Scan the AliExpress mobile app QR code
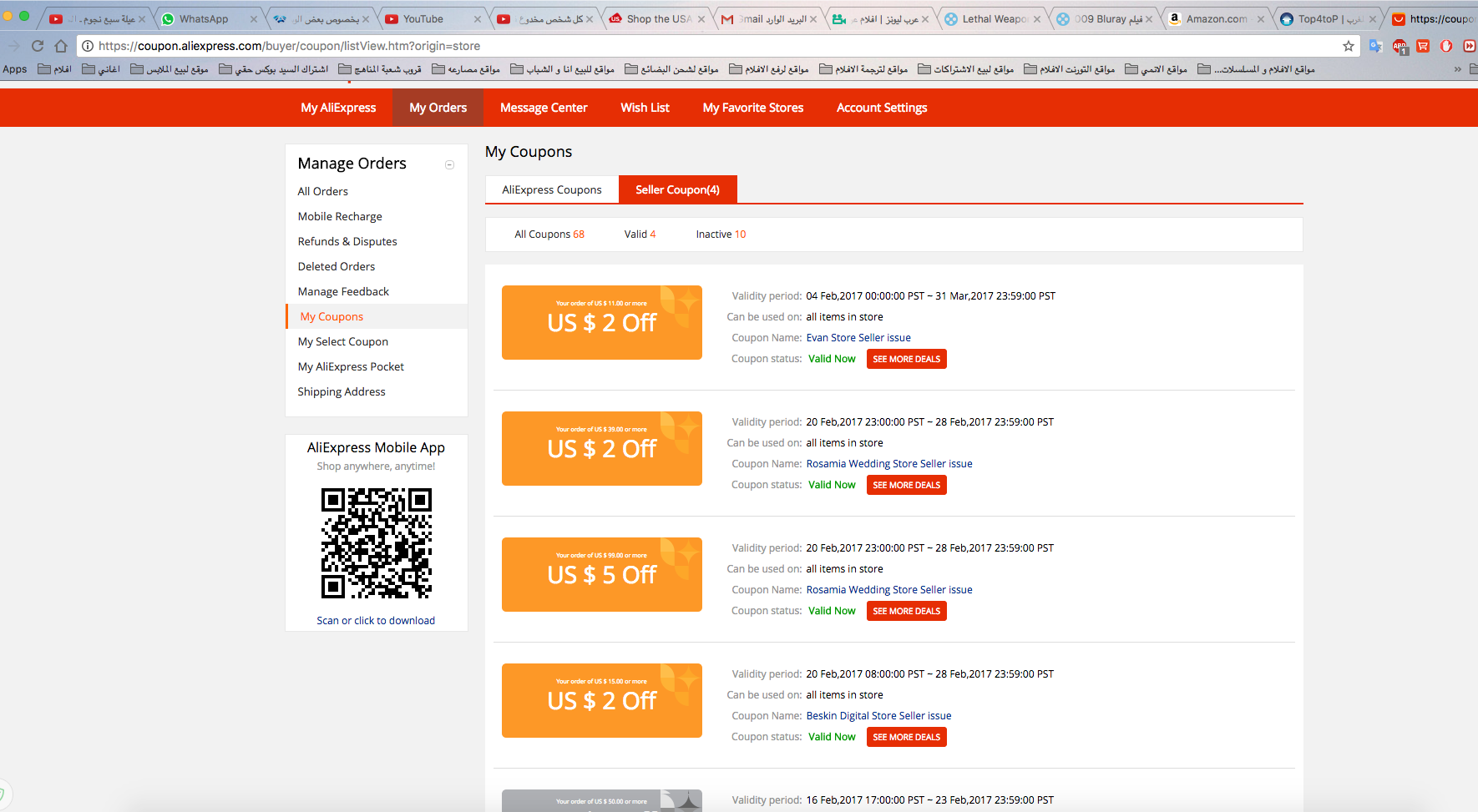Screen dimensions: 1478x812 [x=376, y=543]
